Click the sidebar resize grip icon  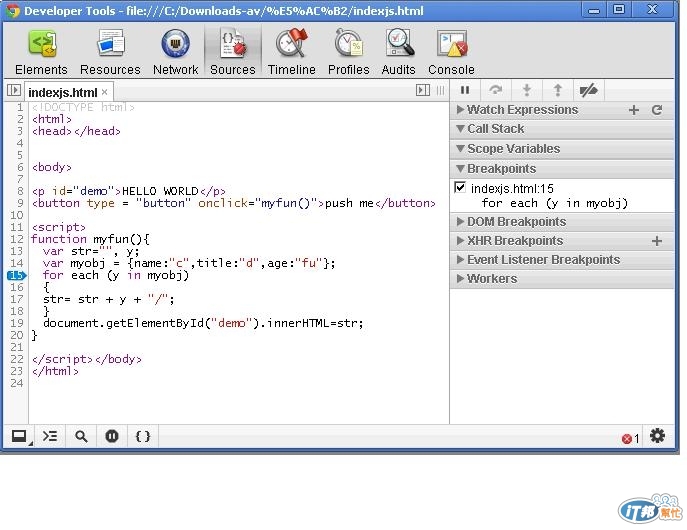pyautogui.click(x=440, y=90)
